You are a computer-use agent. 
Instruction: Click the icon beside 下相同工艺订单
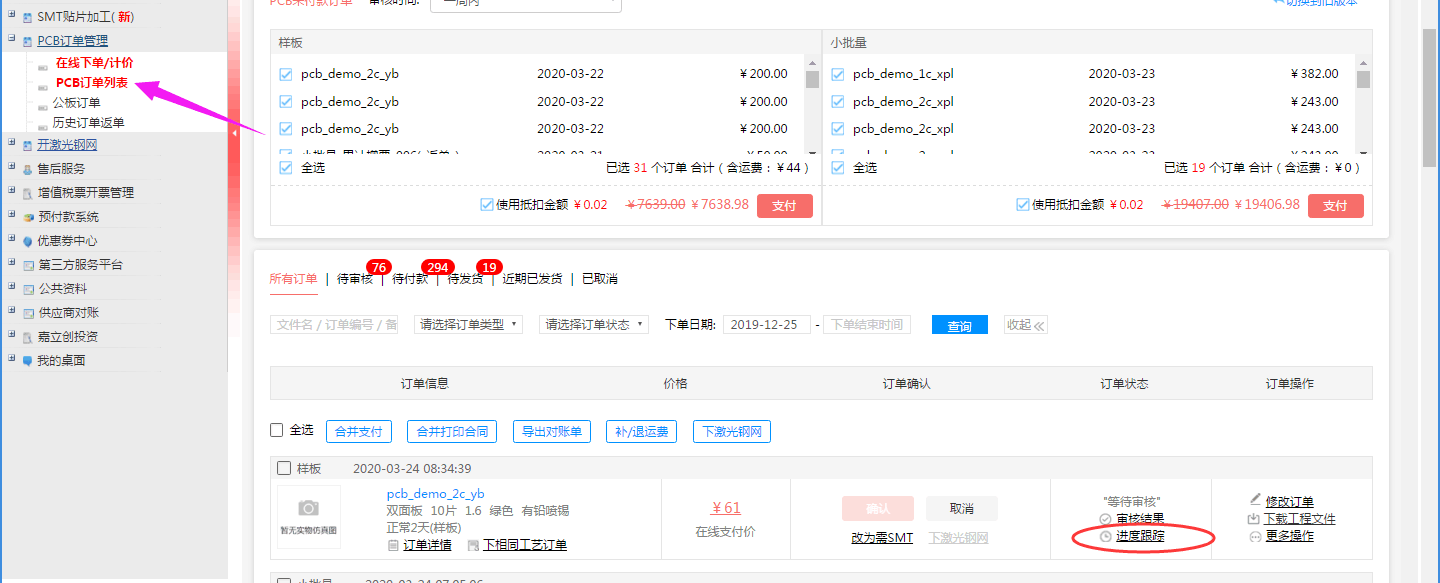pos(473,545)
